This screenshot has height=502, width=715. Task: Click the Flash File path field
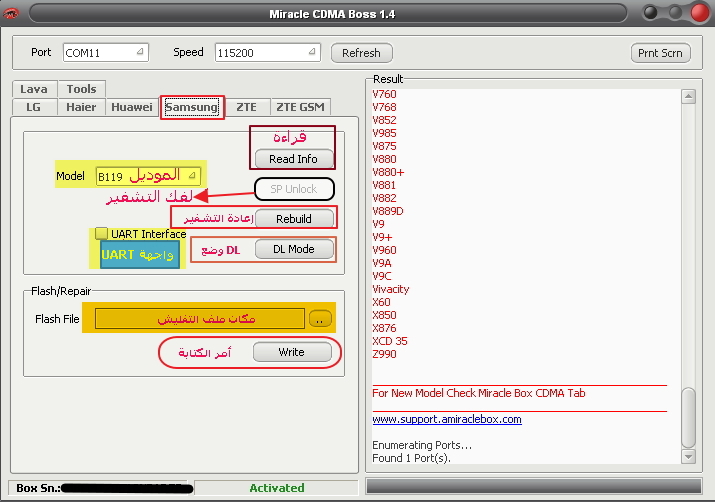[200, 318]
